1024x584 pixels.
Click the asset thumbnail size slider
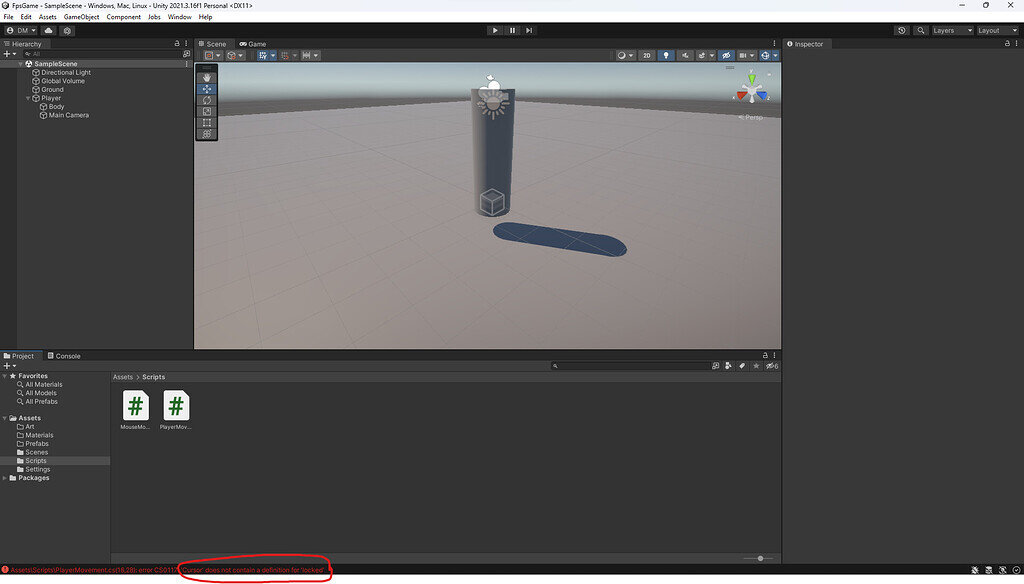pos(760,559)
